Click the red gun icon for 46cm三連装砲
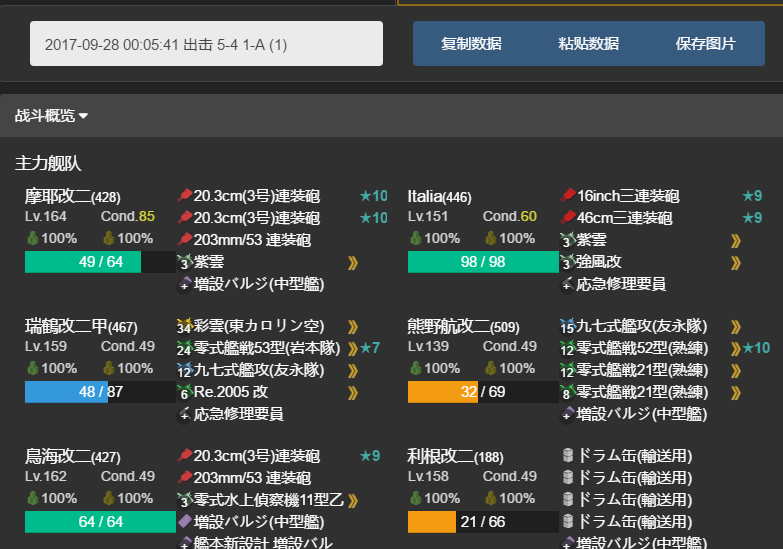This screenshot has height=549, width=783. [568, 217]
